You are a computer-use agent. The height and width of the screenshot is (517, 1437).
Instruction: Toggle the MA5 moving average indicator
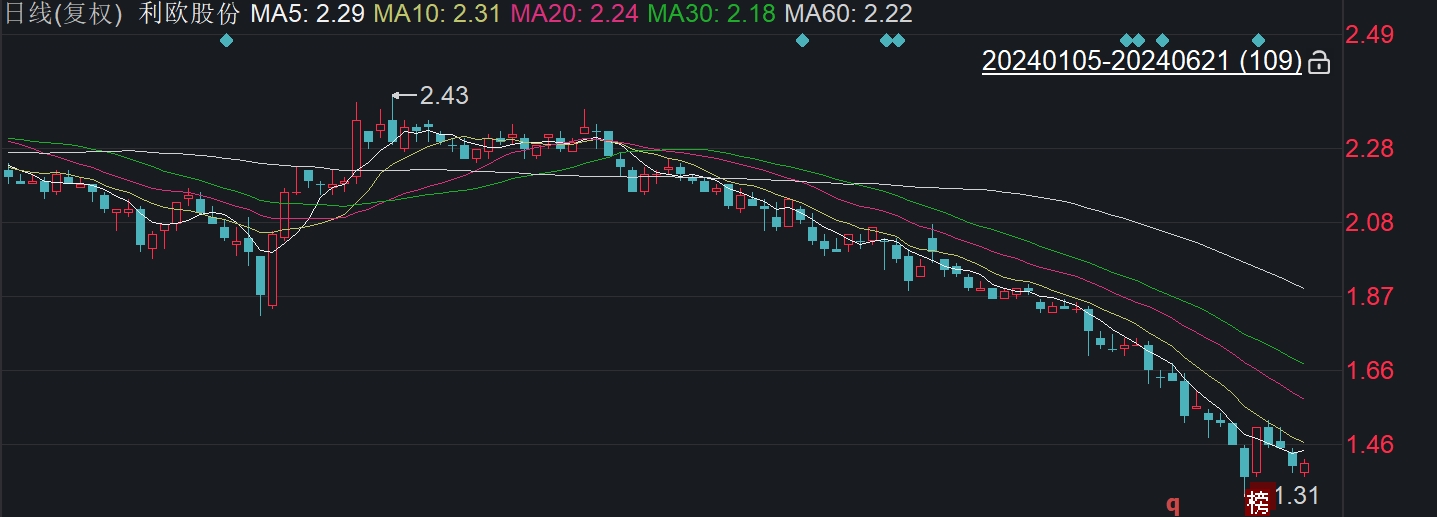307,14
